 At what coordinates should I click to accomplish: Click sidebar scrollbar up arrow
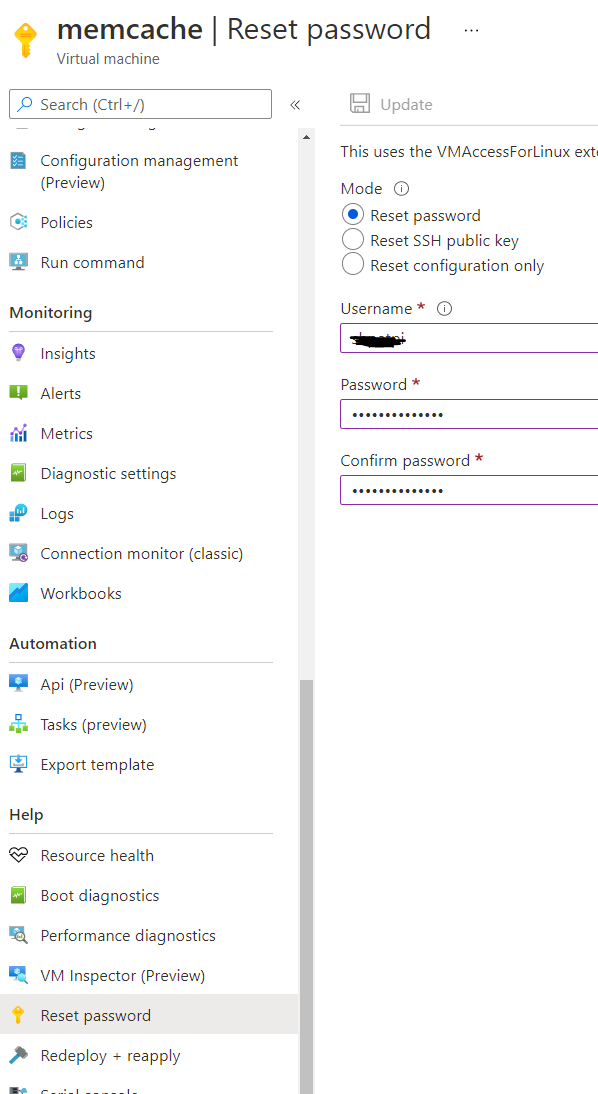pos(306,137)
